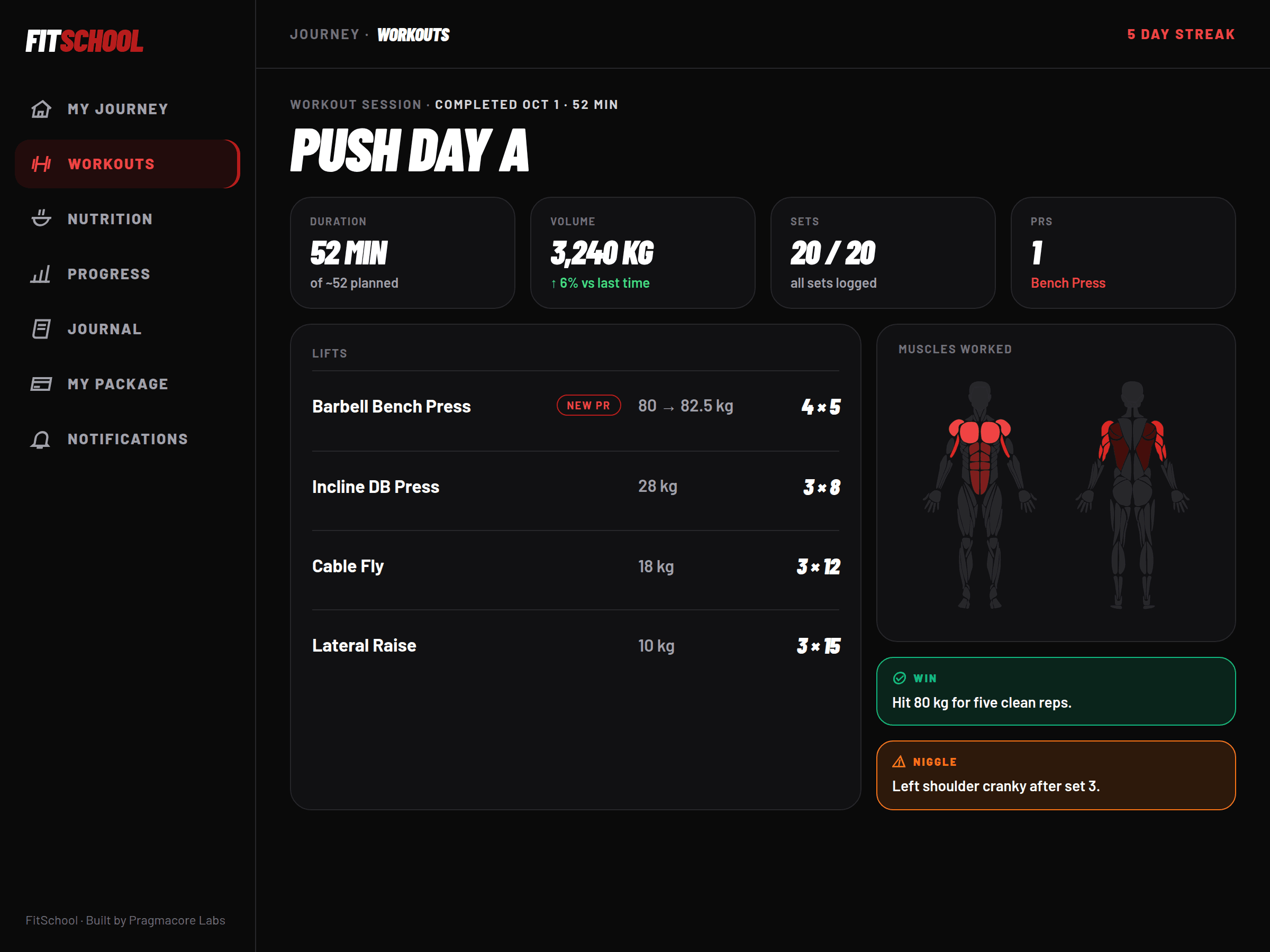Click the Push Day A title
Viewport: 1270px width, 952px height.
point(410,150)
